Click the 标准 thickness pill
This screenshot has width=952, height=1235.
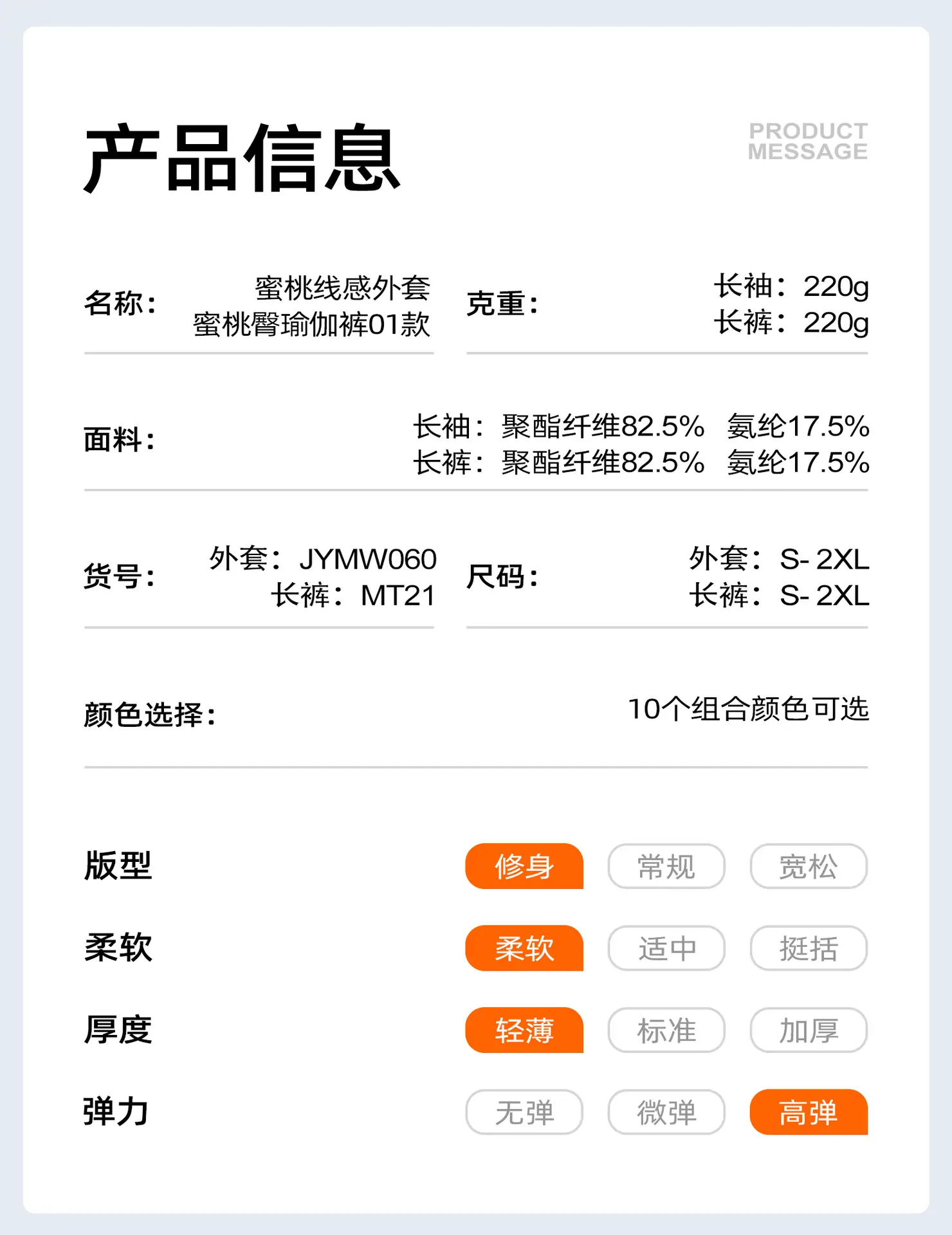(x=666, y=1030)
